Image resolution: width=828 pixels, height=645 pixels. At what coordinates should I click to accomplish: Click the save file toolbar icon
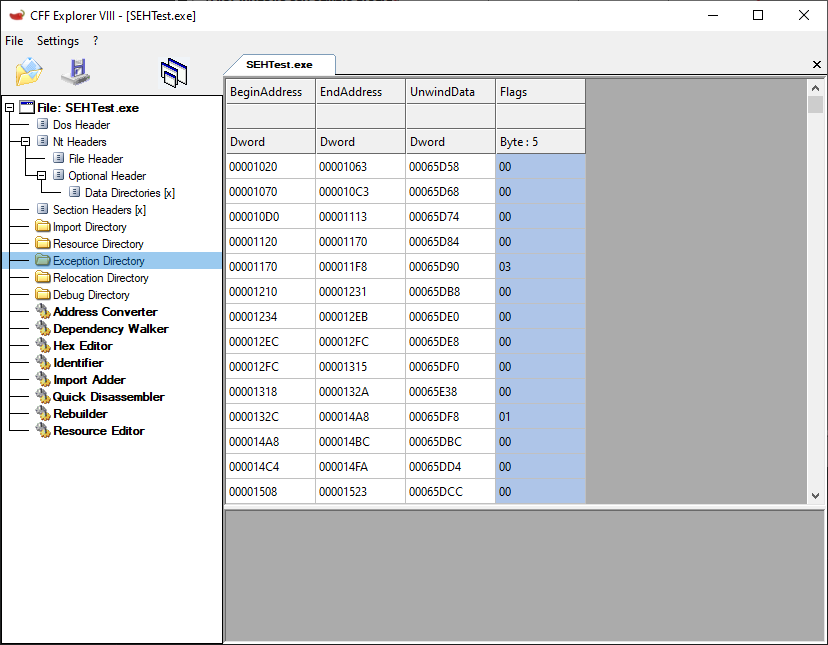[x=75, y=70]
